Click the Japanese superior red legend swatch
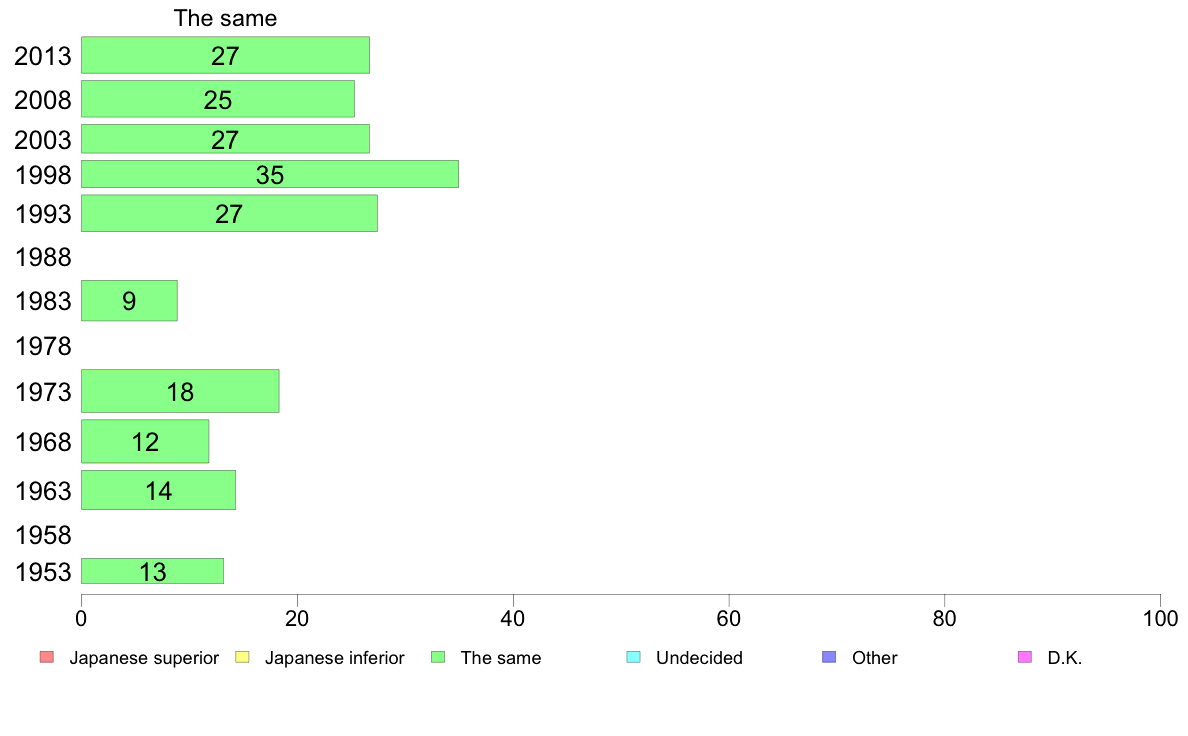Image resolution: width=1188 pixels, height=736 pixels. [x=47, y=657]
